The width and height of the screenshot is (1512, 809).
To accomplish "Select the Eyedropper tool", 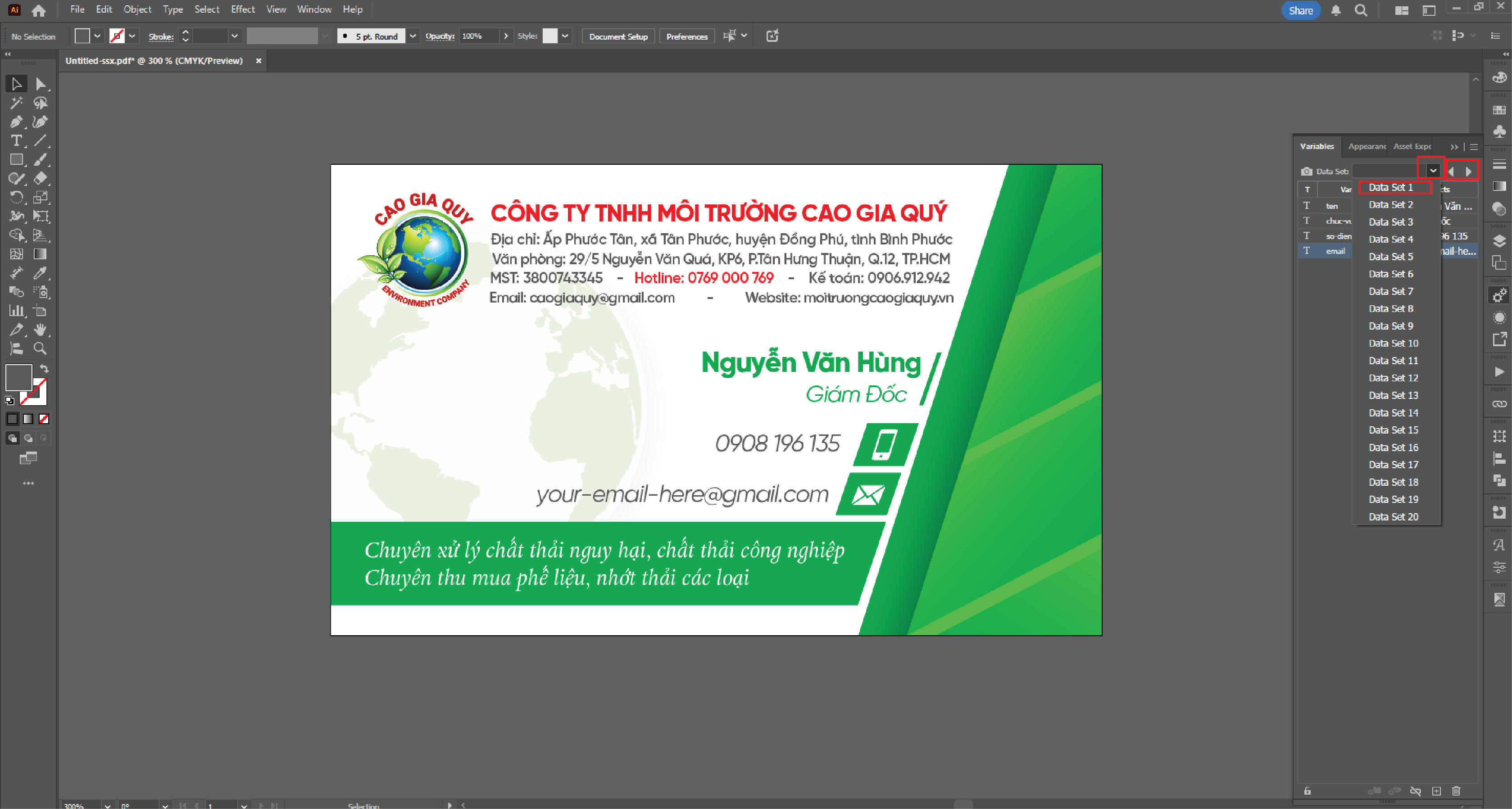I will tap(40, 273).
